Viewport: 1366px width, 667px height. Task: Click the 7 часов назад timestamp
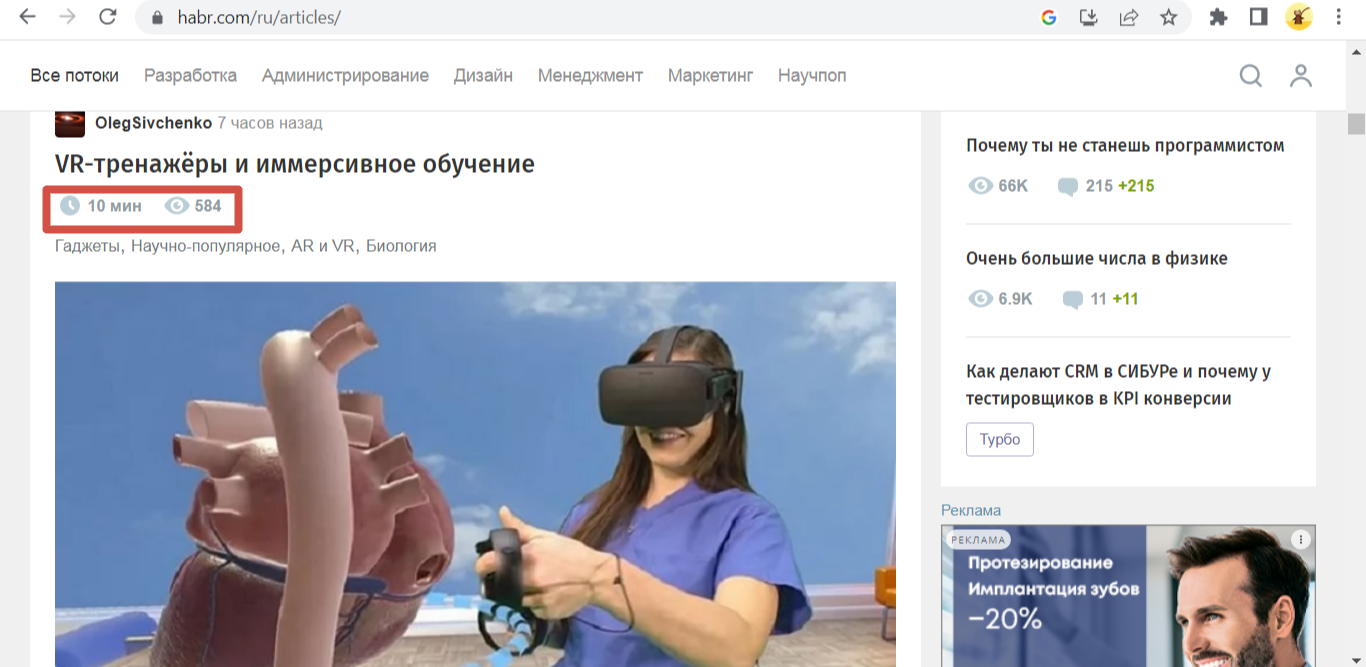(270, 123)
